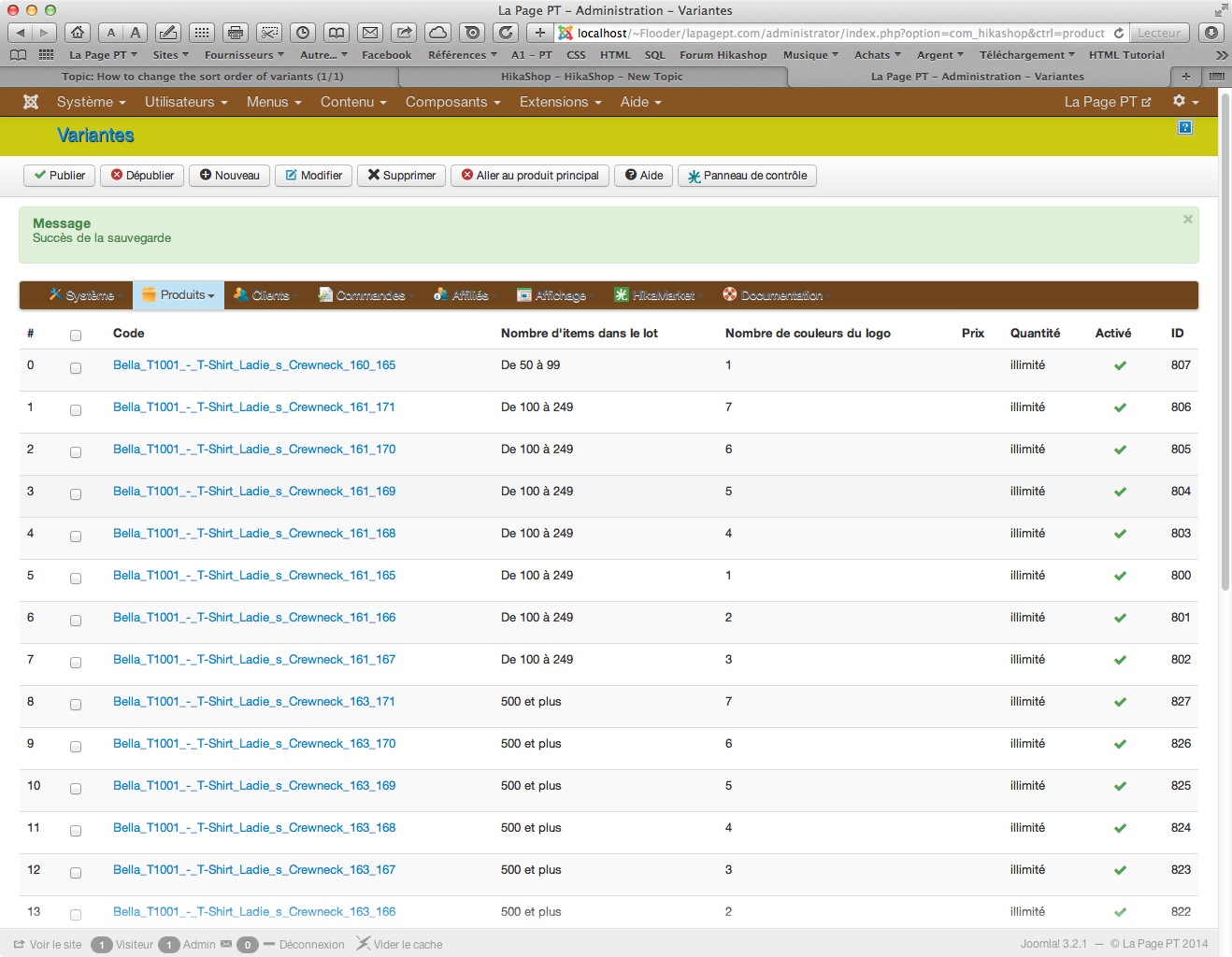
Task: Tick the select-all checkbox in table header
Action: 76,335
